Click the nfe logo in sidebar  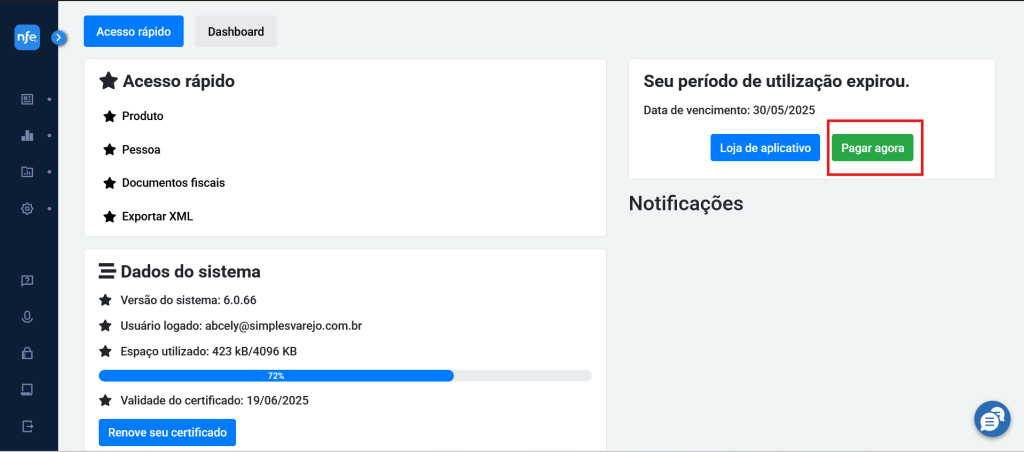click(x=27, y=37)
